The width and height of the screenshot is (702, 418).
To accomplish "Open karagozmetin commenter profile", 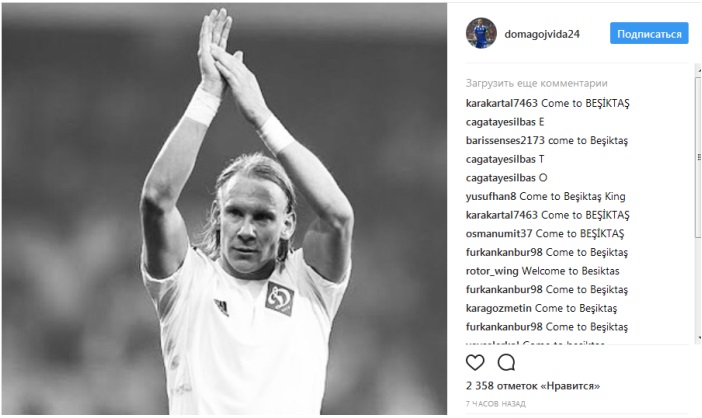I will tap(498, 308).
